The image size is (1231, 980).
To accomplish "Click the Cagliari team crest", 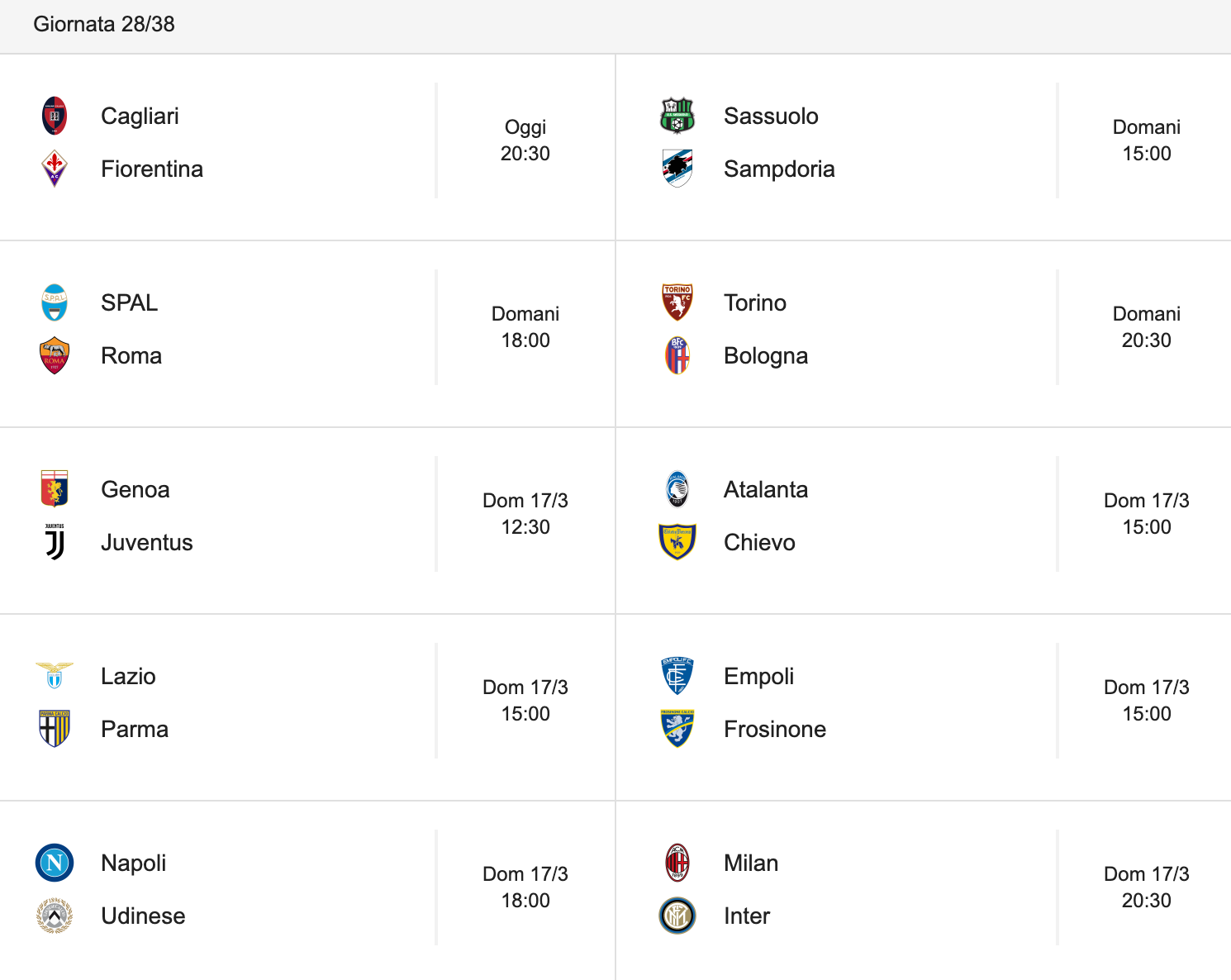I will 55,116.
